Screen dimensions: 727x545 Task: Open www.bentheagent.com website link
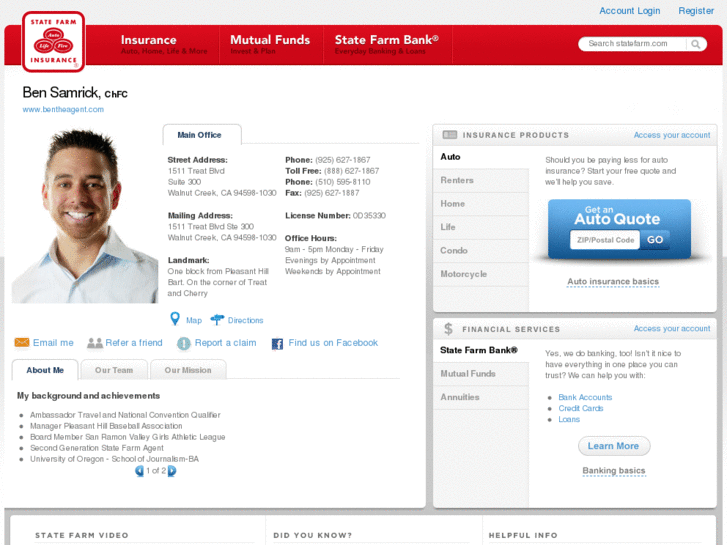(63, 109)
